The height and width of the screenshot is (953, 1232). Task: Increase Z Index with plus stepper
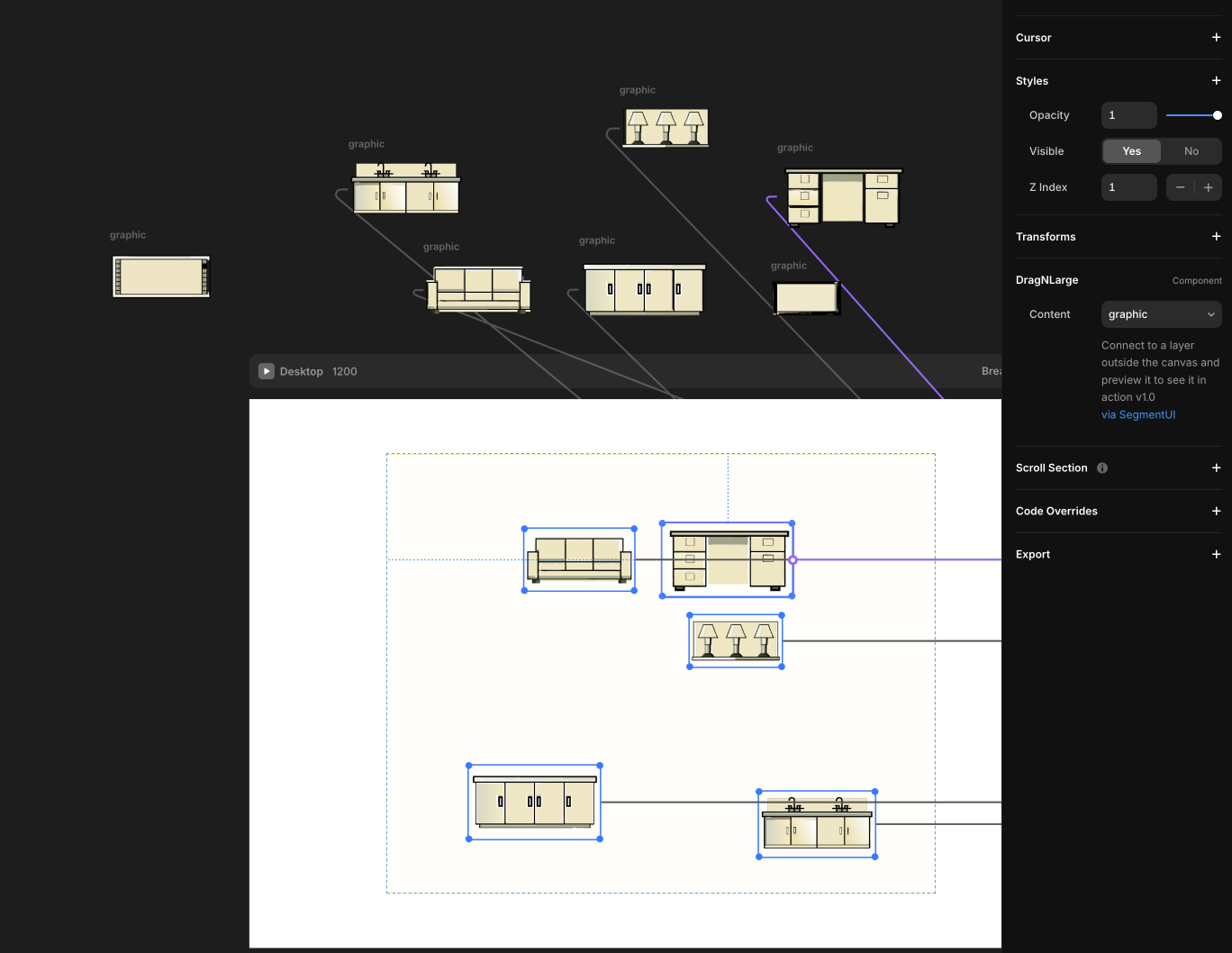coord(1208,187)
